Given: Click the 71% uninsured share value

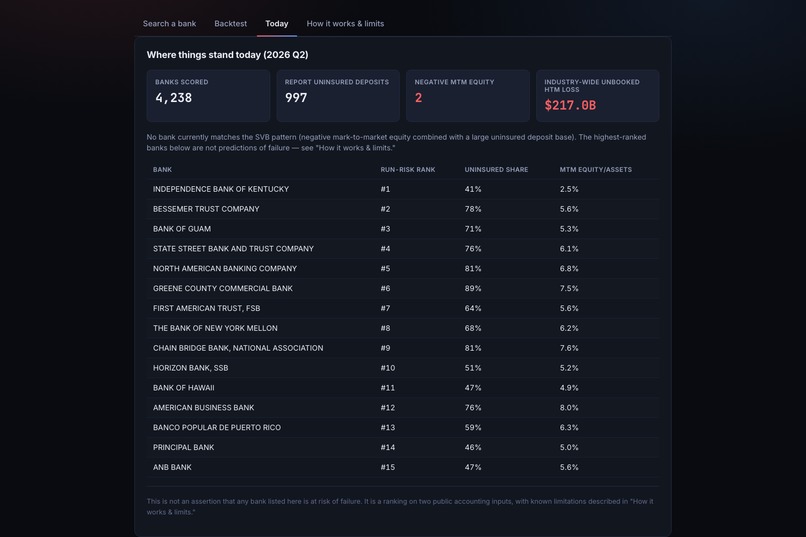Looking at the screenshot, I should 473,229.
